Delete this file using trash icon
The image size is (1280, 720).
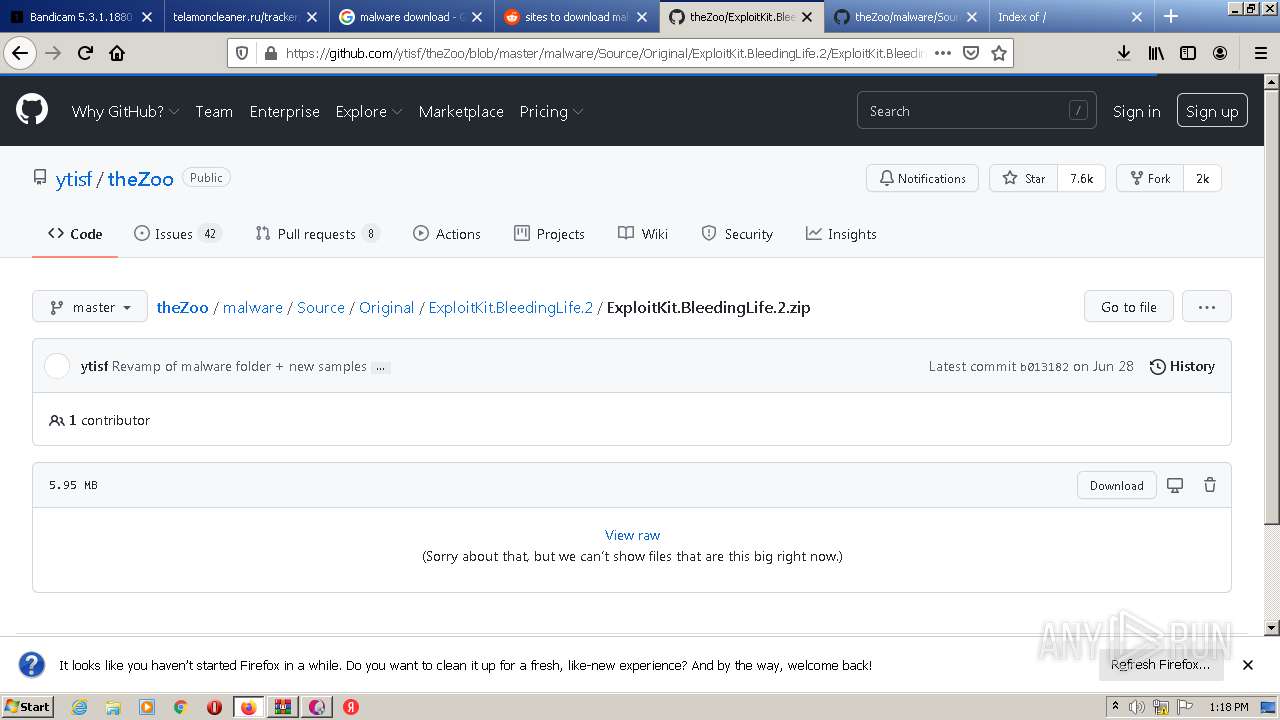coord(1209,485)
